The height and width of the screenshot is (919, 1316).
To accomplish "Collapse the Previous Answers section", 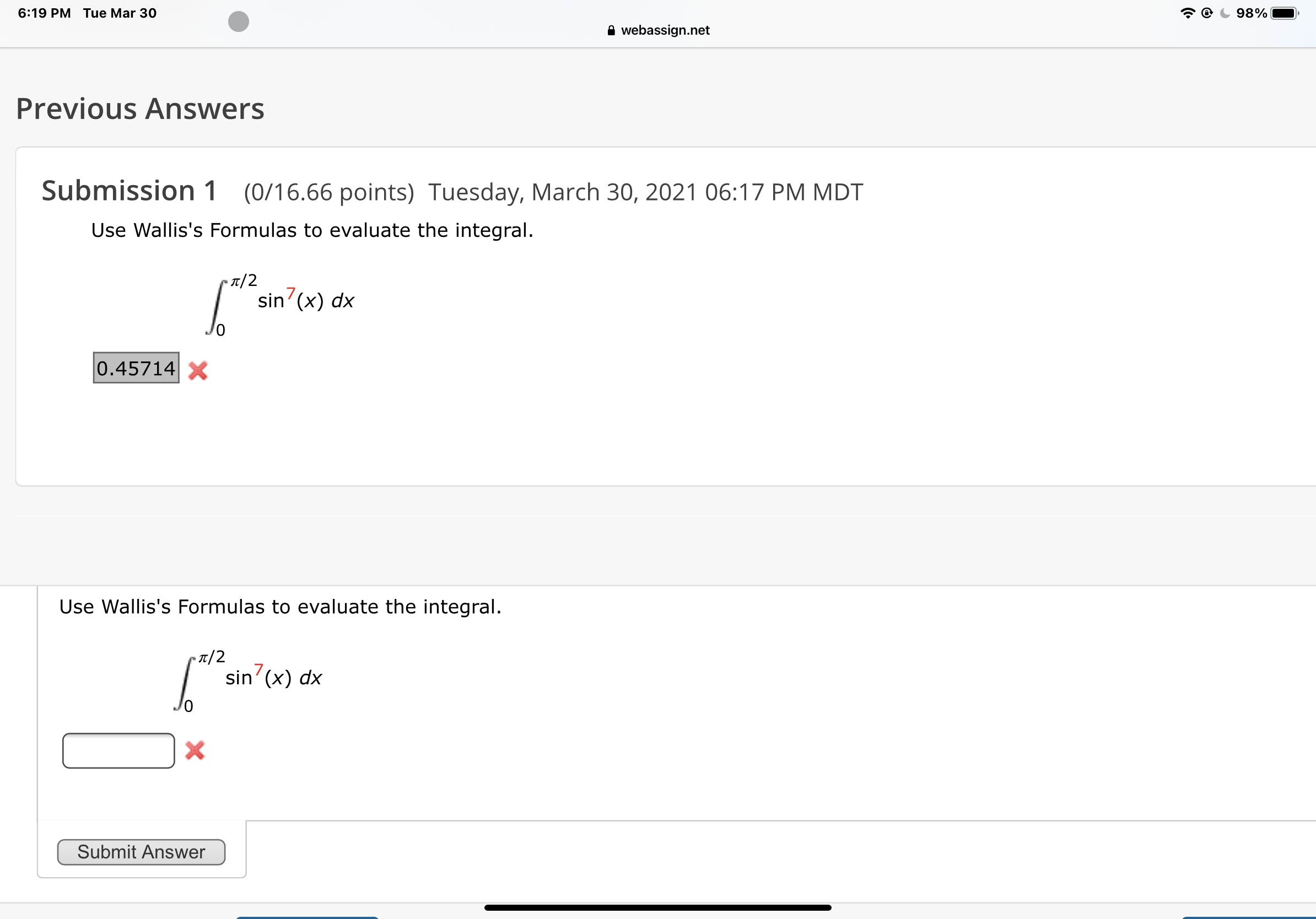I will pos(140,109).
